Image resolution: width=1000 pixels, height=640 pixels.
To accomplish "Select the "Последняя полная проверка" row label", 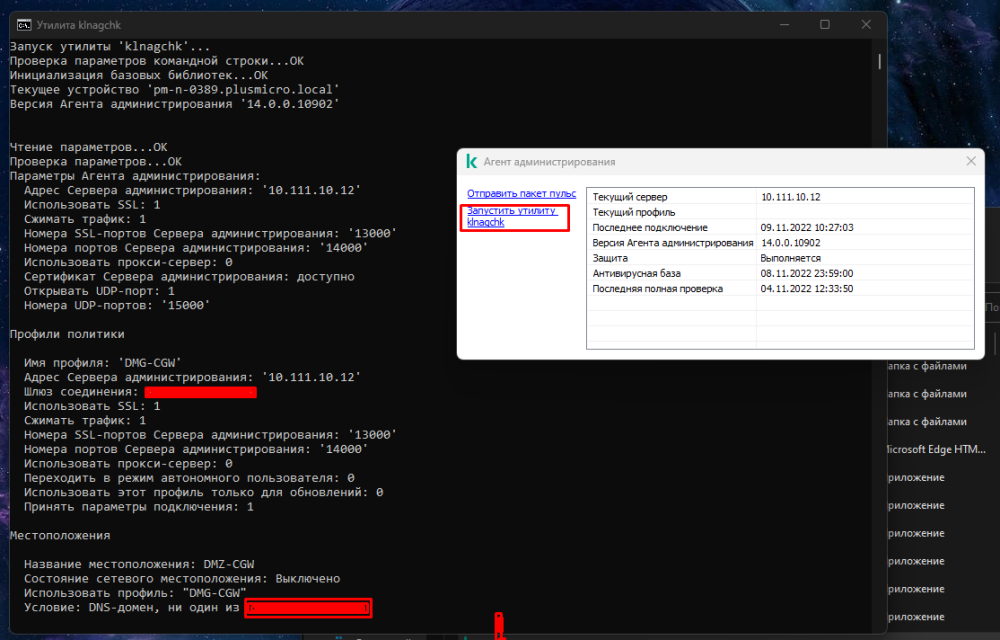I will point(657,289).
